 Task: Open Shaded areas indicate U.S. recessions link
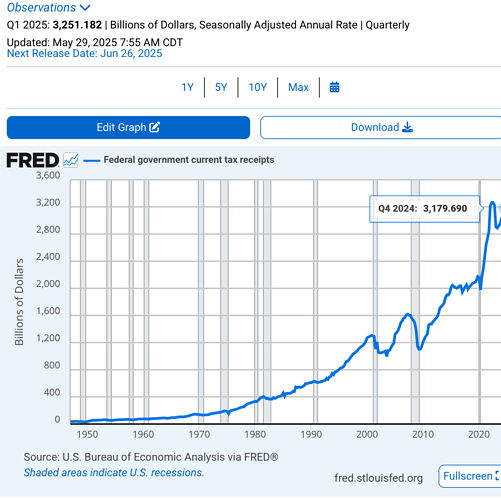click(114, 472)
